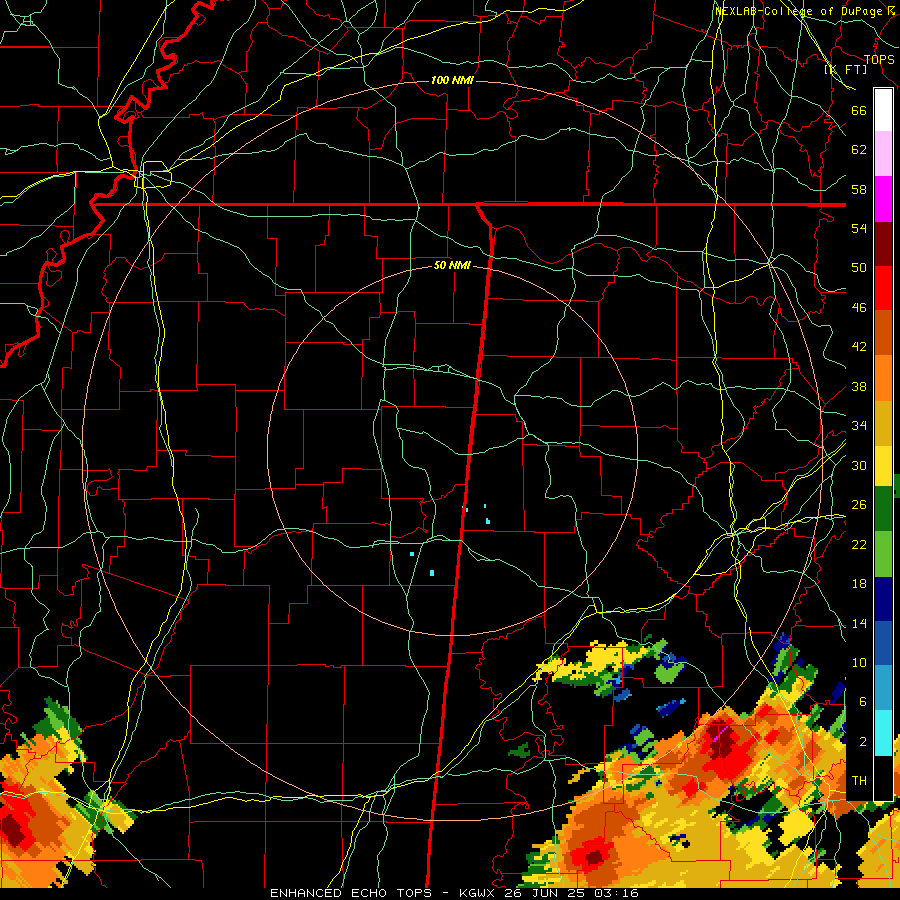This screenshot has width=900, height=900.
Task: Click the light green legend swatch
Action: (x=883, y=554)
